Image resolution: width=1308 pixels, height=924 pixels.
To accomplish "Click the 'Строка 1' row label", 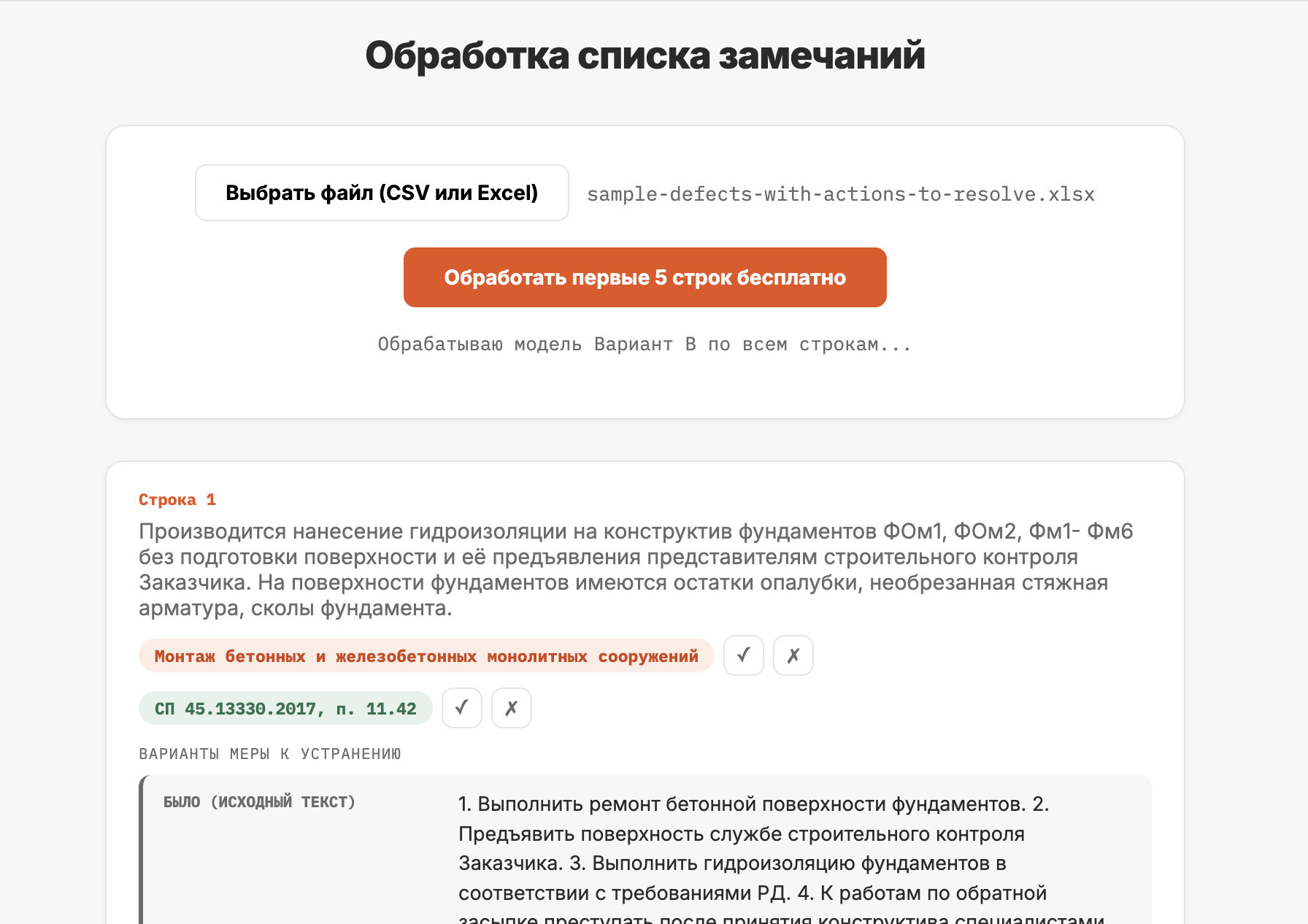I will (x=177, y=500).
